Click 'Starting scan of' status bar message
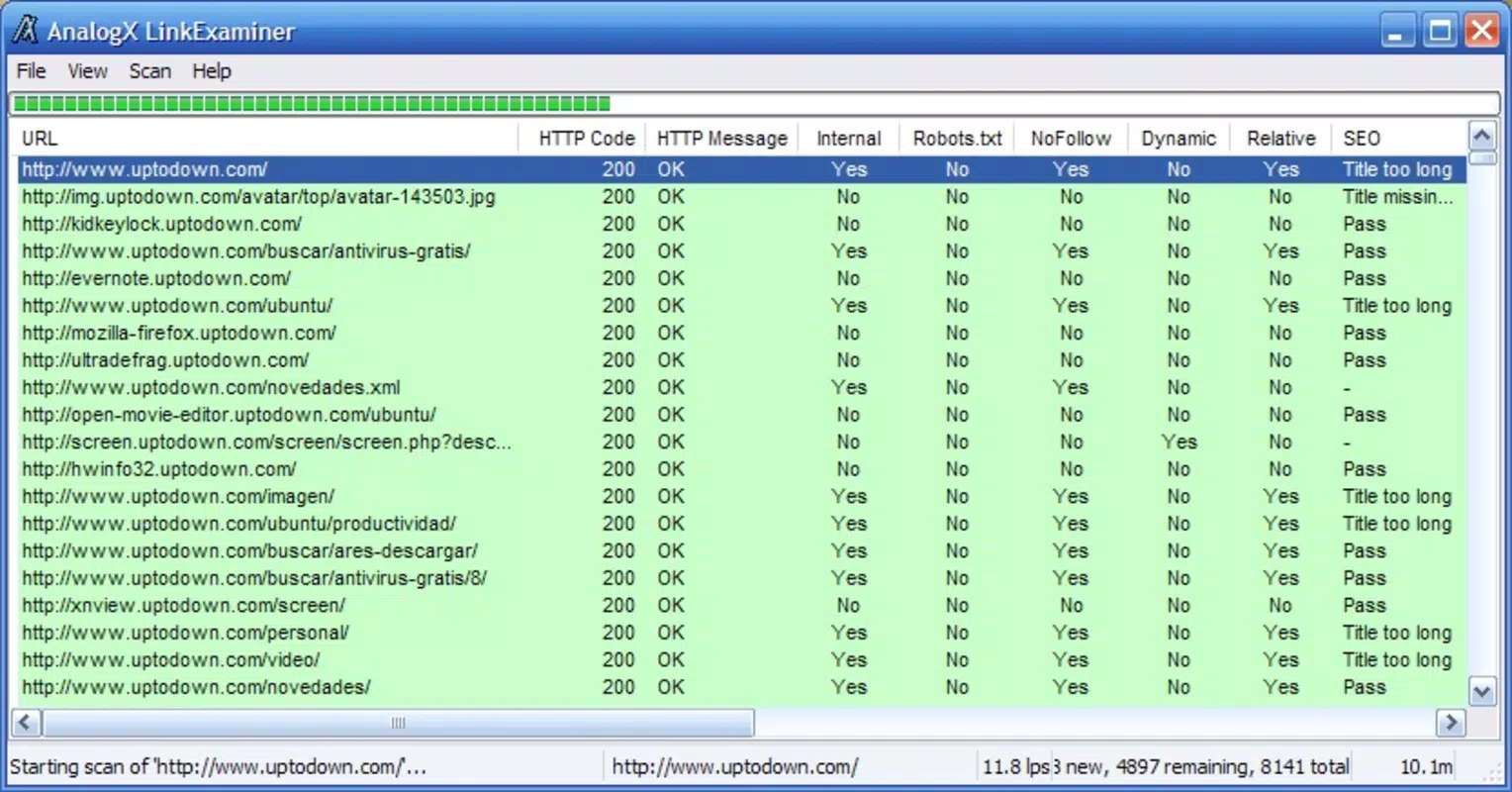1512x792 pixels. pyautogui.click(x=218, y=766)
